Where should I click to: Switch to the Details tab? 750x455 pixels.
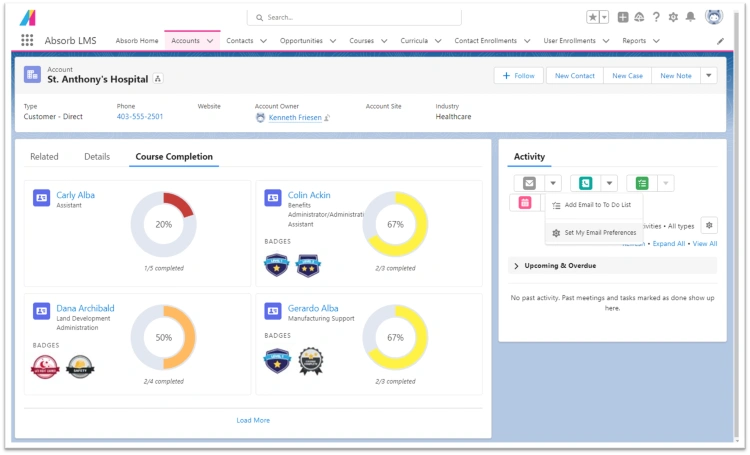click(97, 157)
